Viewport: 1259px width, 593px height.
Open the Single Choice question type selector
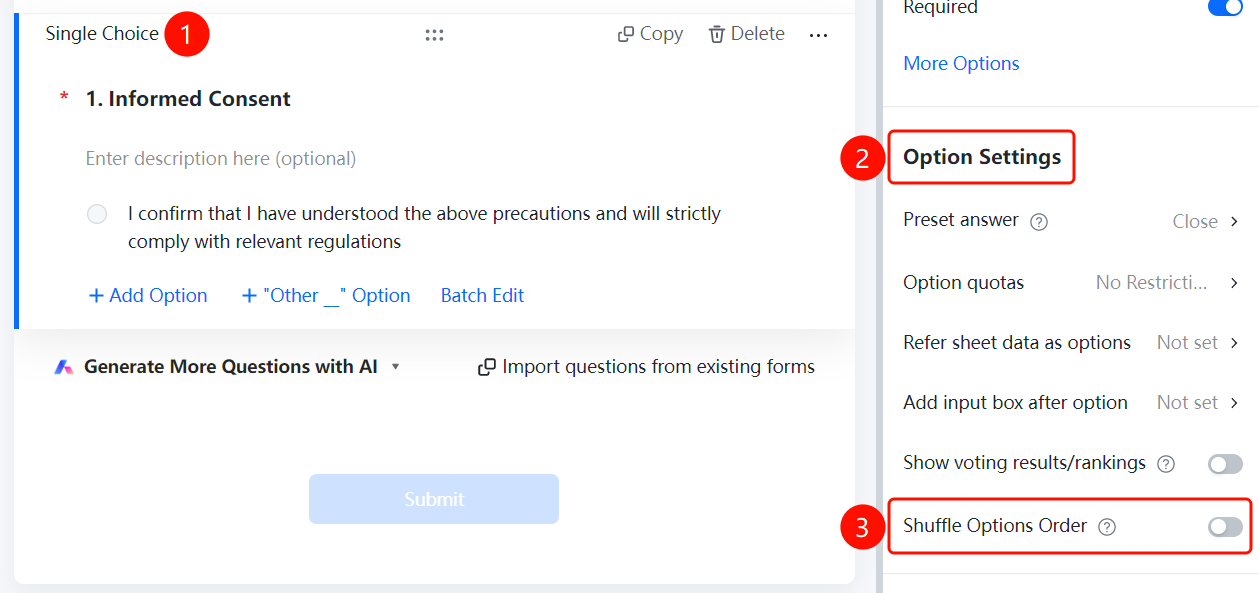pyautogui.click(x=102, y=34)
